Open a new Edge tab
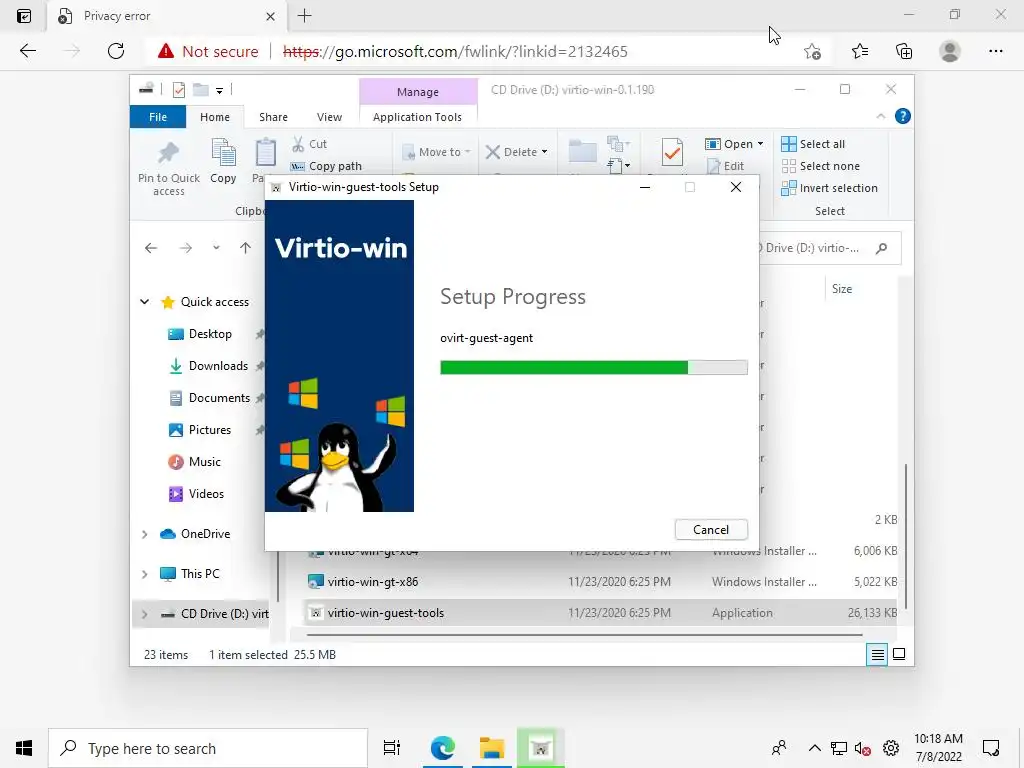The image size is (1024, 768). (304, 16)
